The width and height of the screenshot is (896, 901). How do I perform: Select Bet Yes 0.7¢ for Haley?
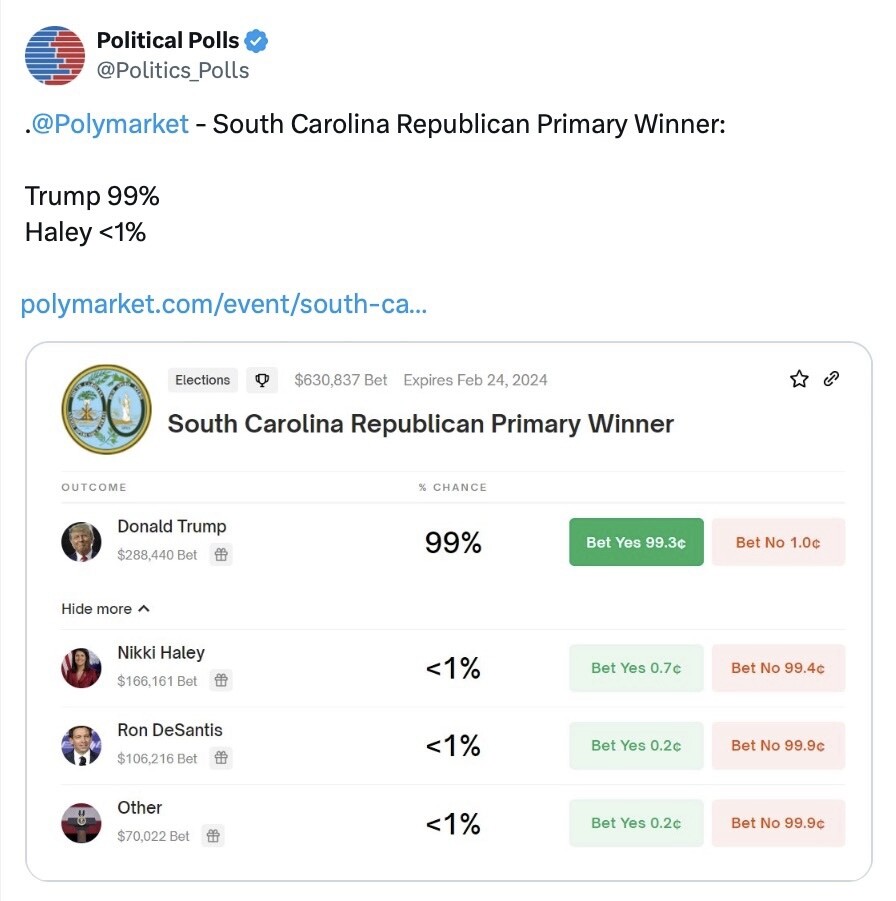pyautogui.click(x=636, y=668)
